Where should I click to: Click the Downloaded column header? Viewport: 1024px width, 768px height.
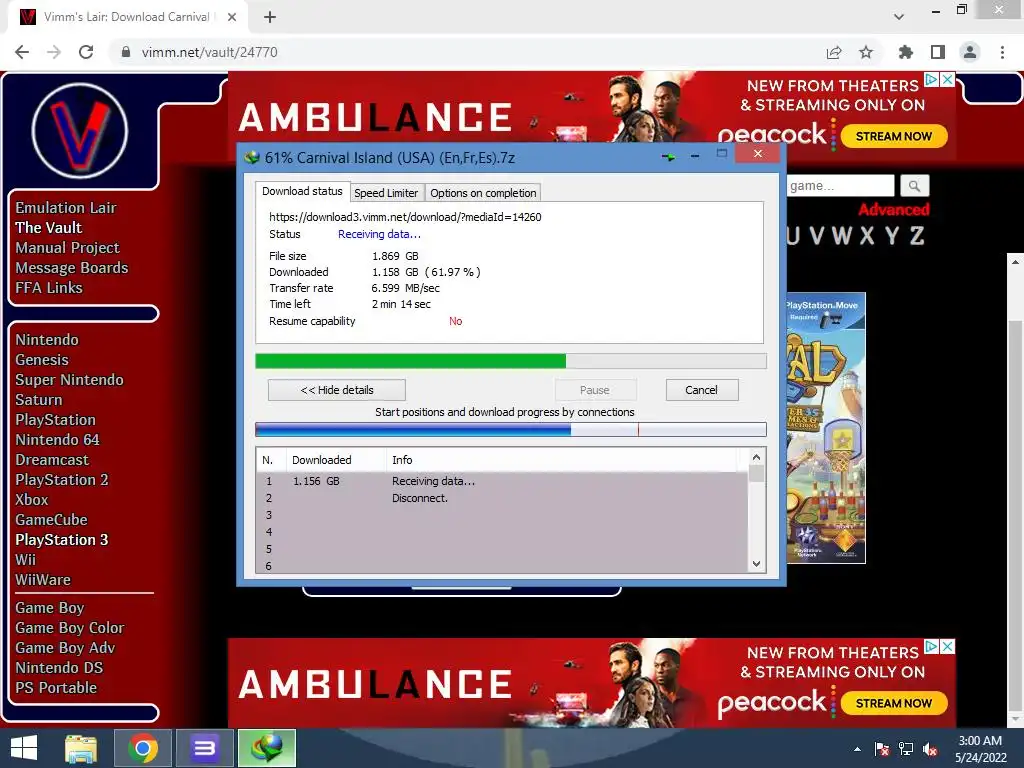pos(336,460)
